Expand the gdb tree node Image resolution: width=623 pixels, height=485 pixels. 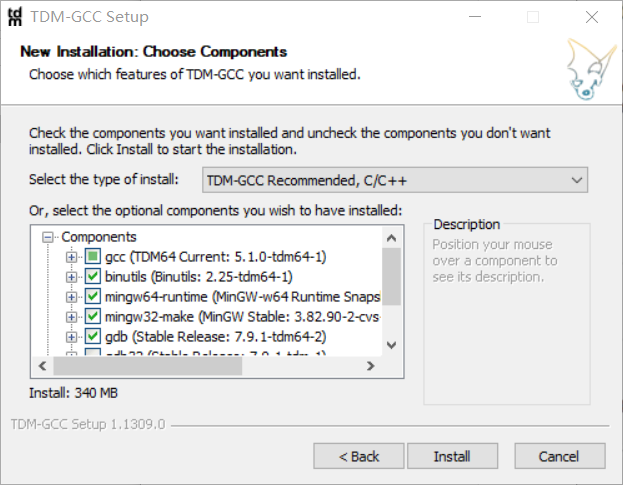tap(72, 337)
